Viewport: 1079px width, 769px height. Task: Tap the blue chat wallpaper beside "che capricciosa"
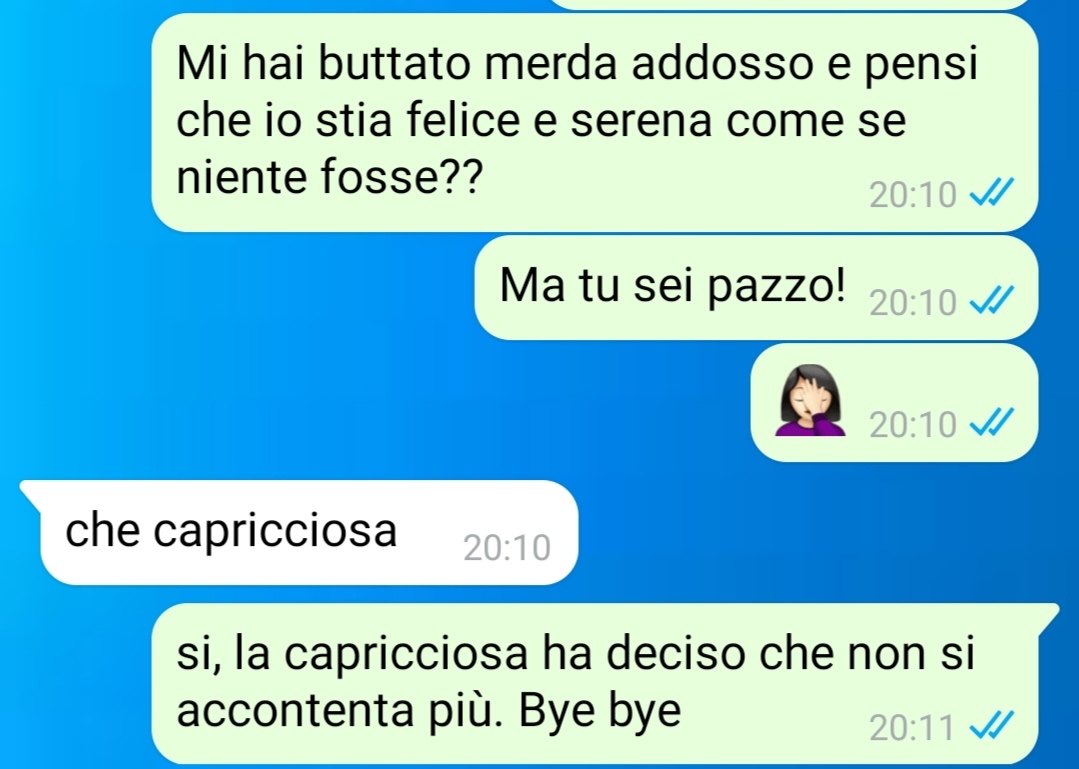[826, 533]
